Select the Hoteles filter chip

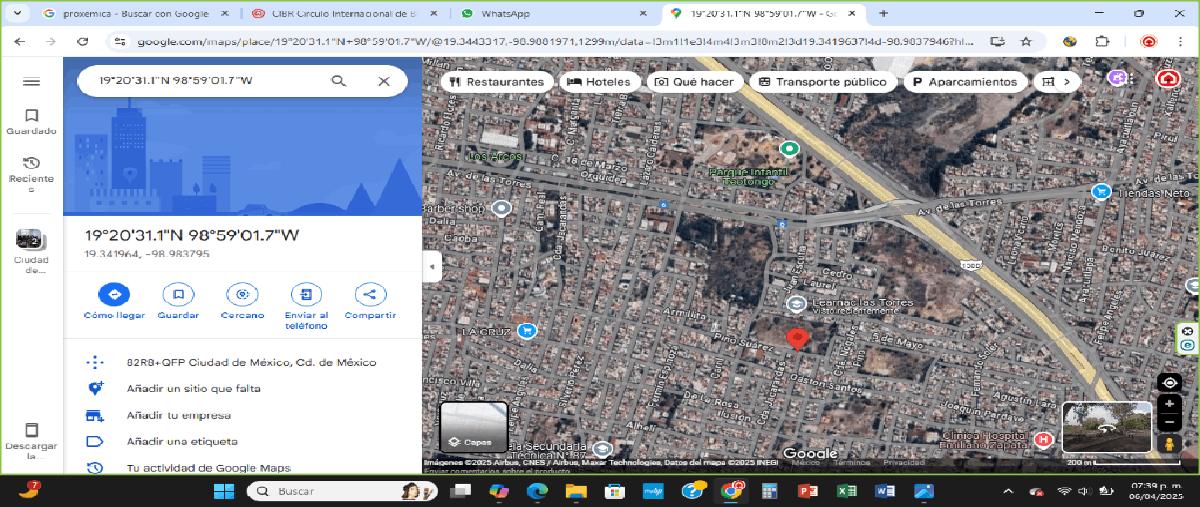(x=599, y=82)
